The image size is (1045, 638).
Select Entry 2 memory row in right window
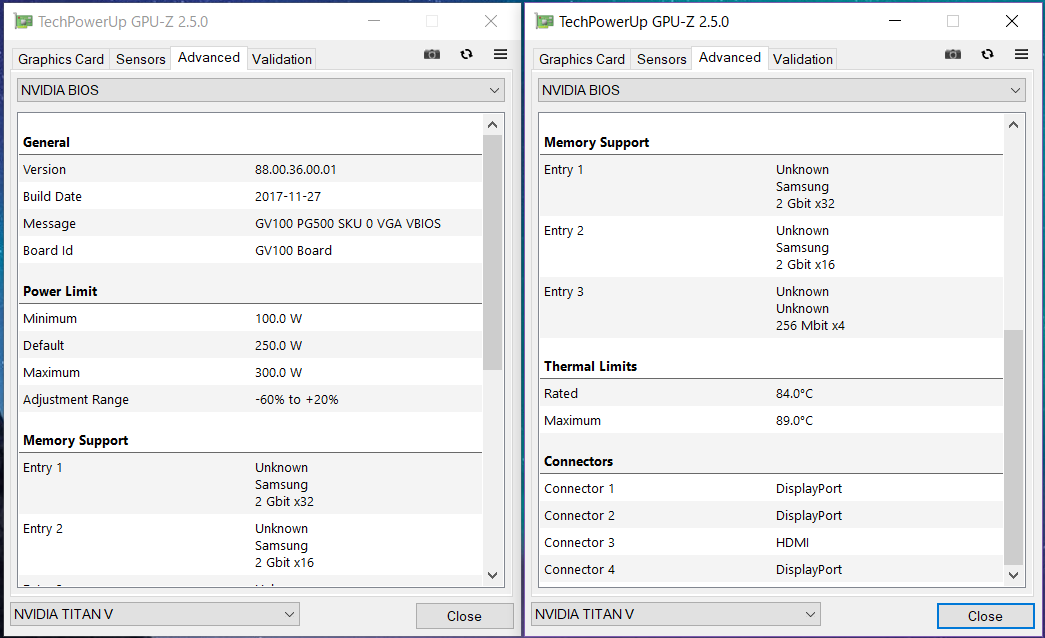coord(772,247)
